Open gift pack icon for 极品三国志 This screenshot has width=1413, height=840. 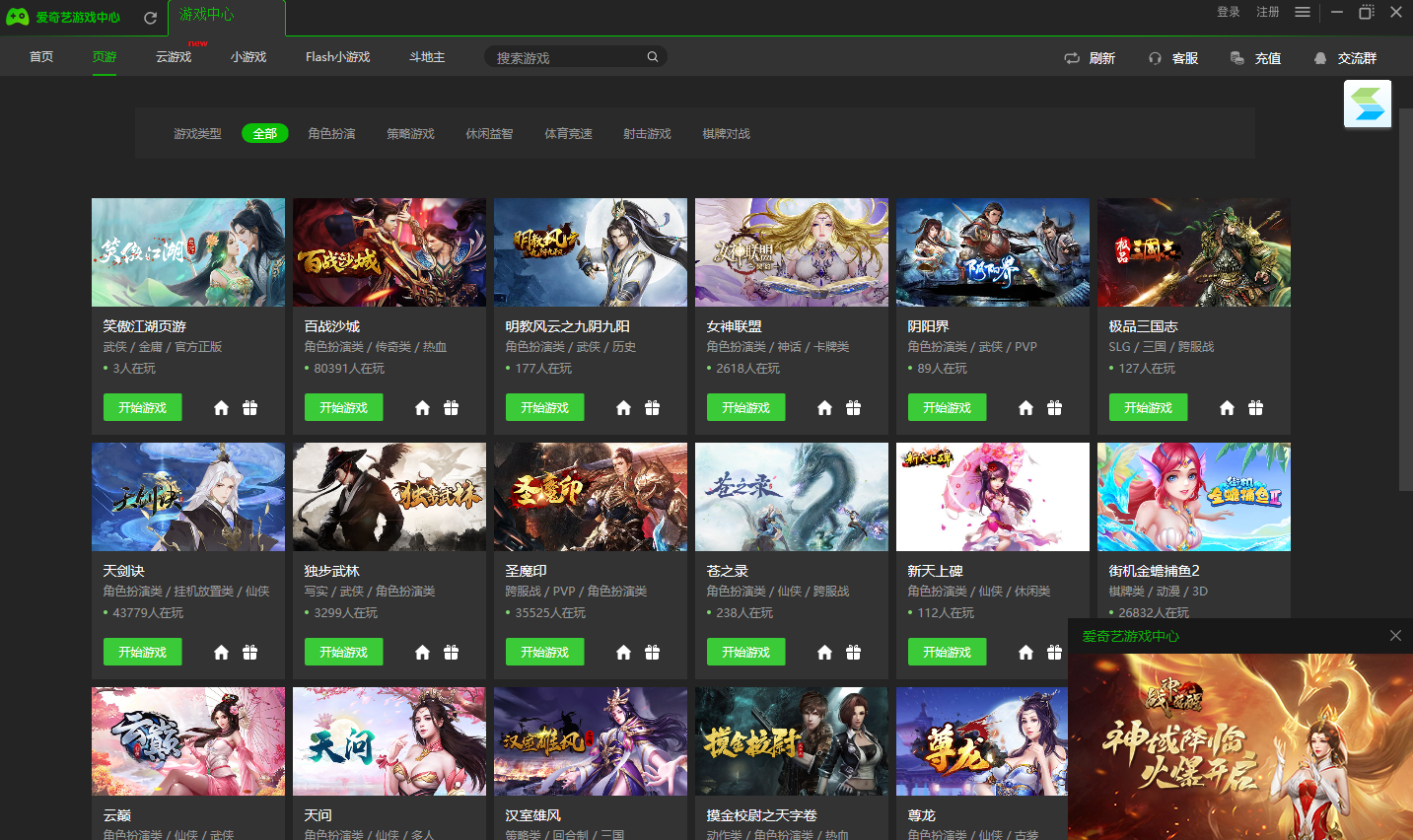[x=1256, y=407]
